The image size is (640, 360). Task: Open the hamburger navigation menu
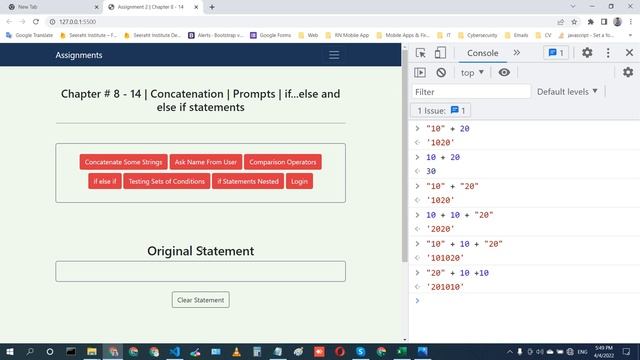coord(334,55)
